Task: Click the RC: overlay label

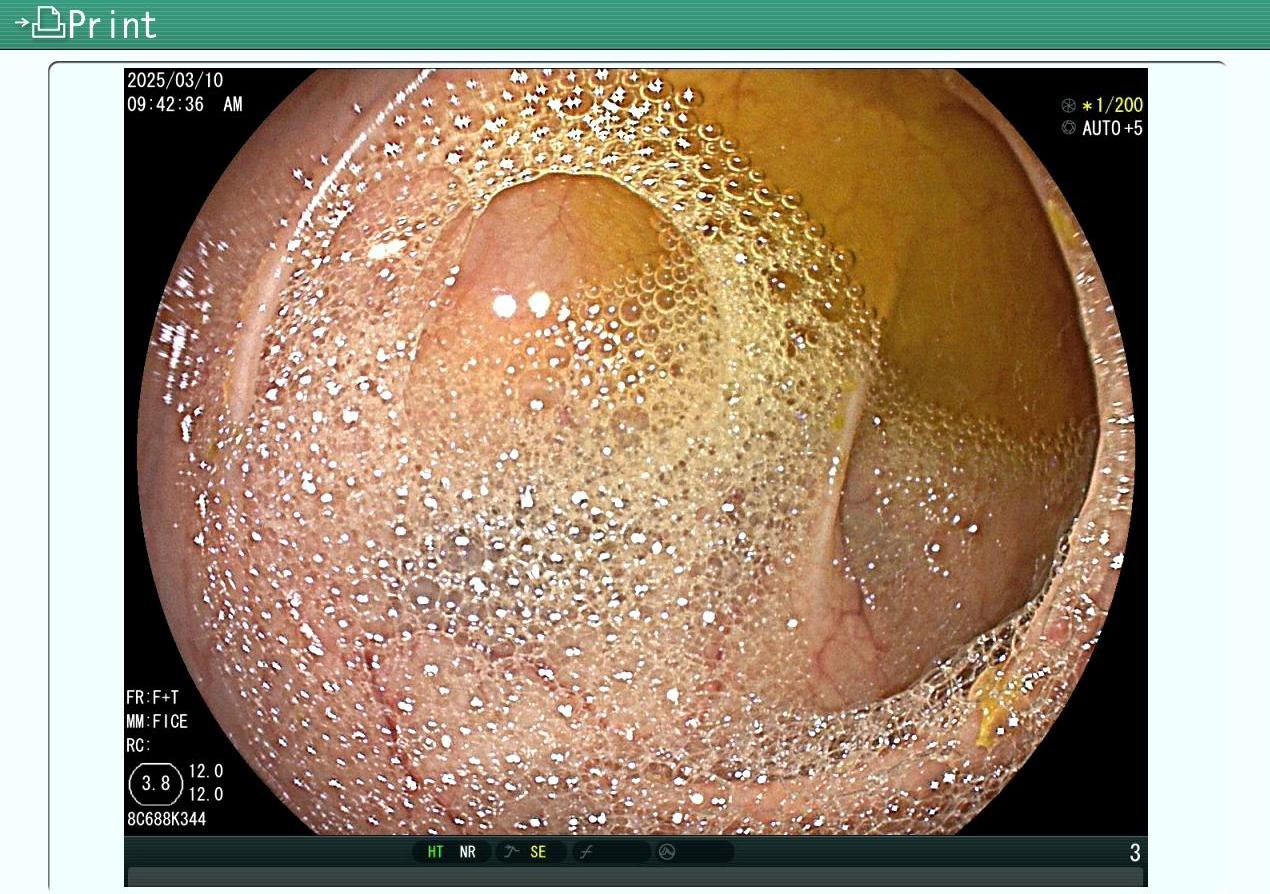Action: pyautogui.click(x=139, y=746)
